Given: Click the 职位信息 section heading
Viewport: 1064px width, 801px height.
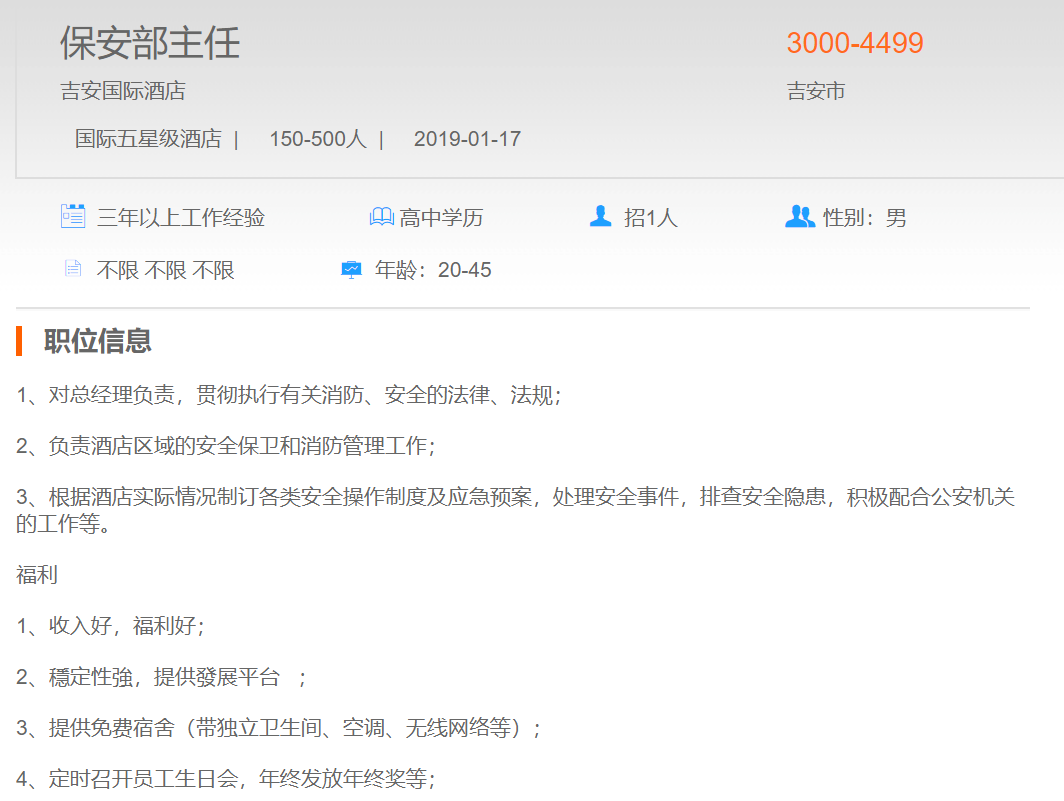Looking at the screenshot, I should [x=98, y=341].
